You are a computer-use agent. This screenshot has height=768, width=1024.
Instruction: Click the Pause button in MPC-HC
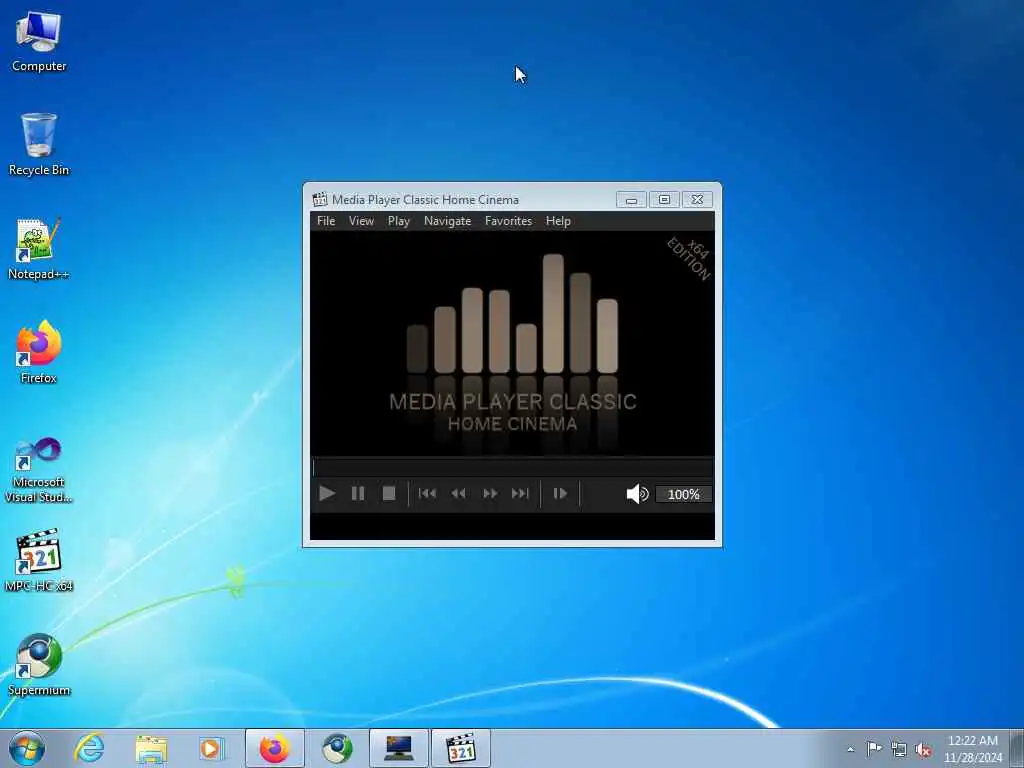[x=358, y=494]
